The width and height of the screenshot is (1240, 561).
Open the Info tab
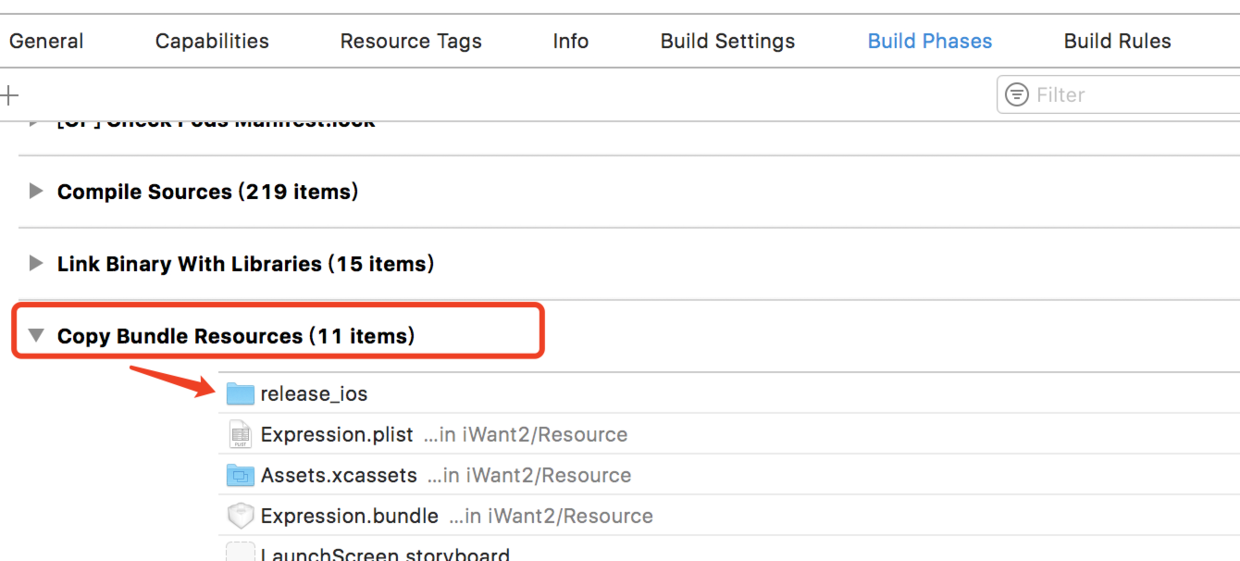click(571, 41)
